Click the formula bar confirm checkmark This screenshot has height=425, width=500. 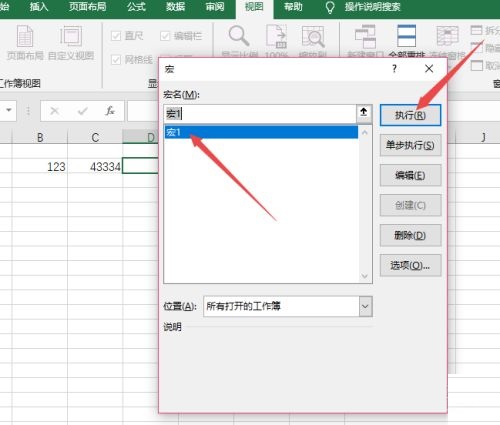tap(82, 111)
